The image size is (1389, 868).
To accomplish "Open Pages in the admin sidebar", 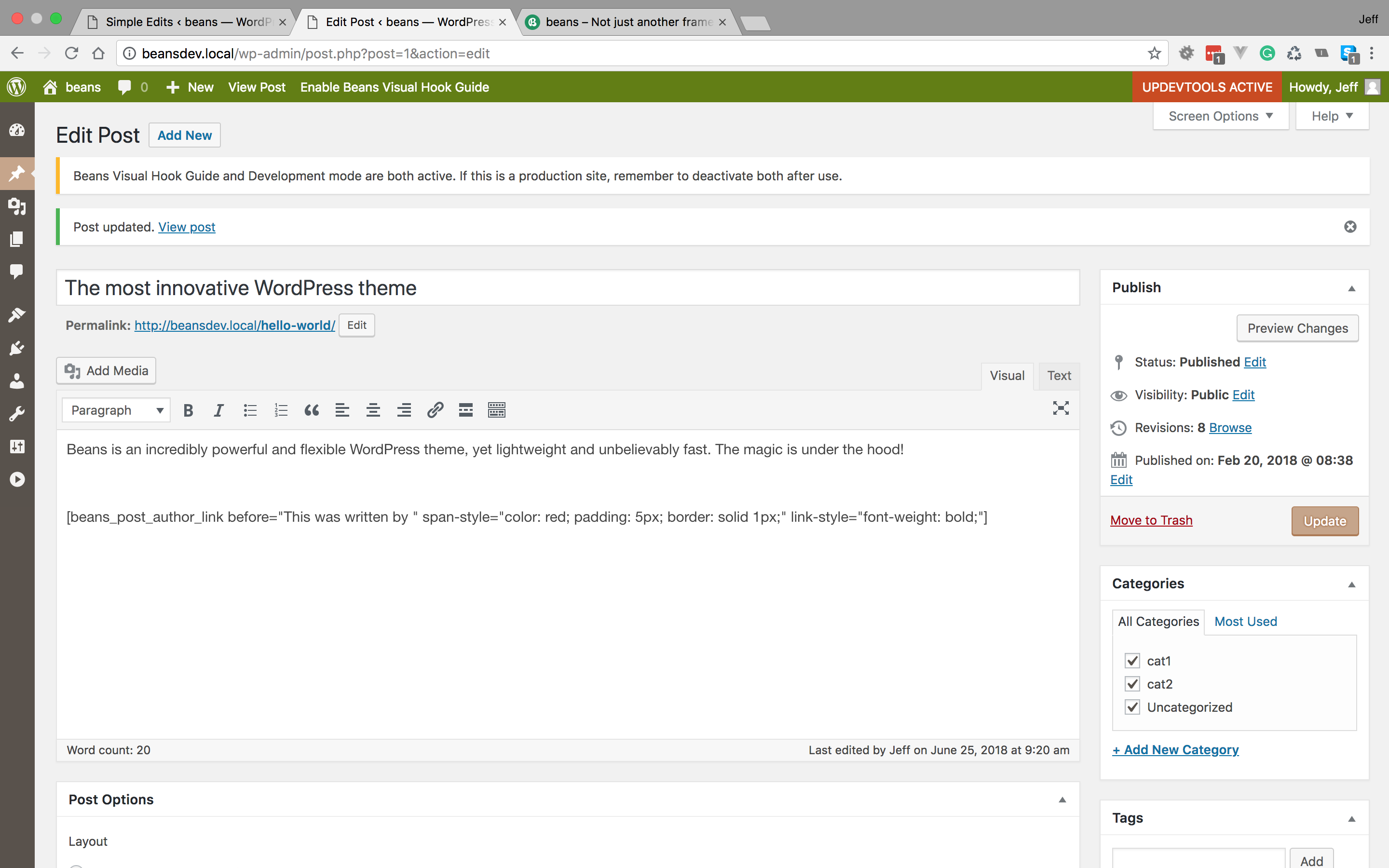I will (17, 239).
